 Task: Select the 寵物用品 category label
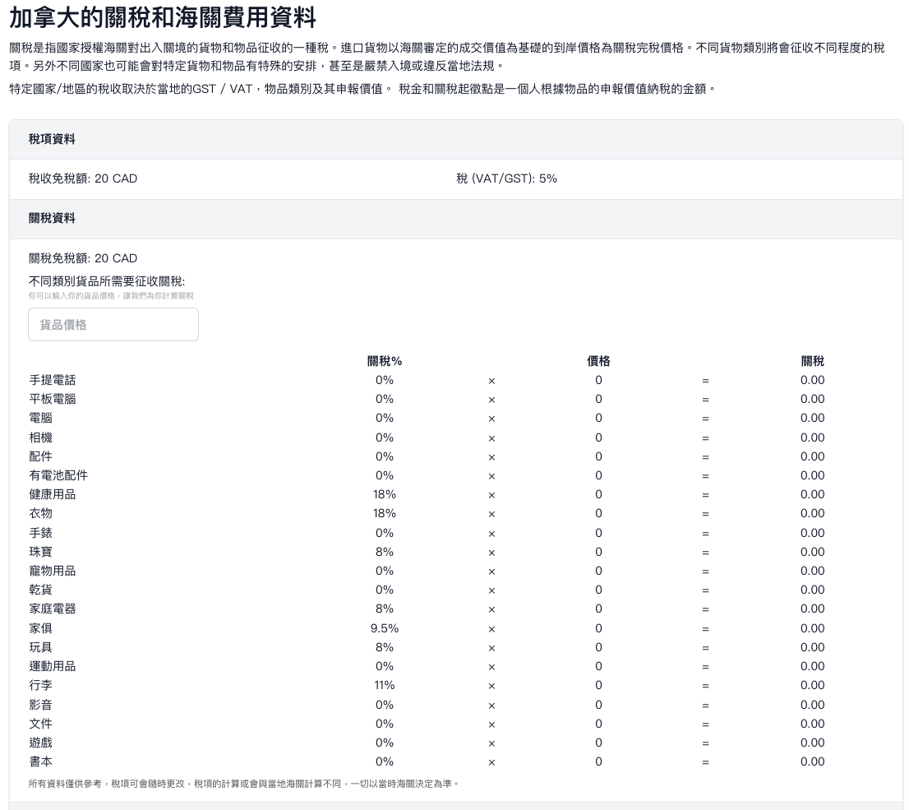point(52,571)
